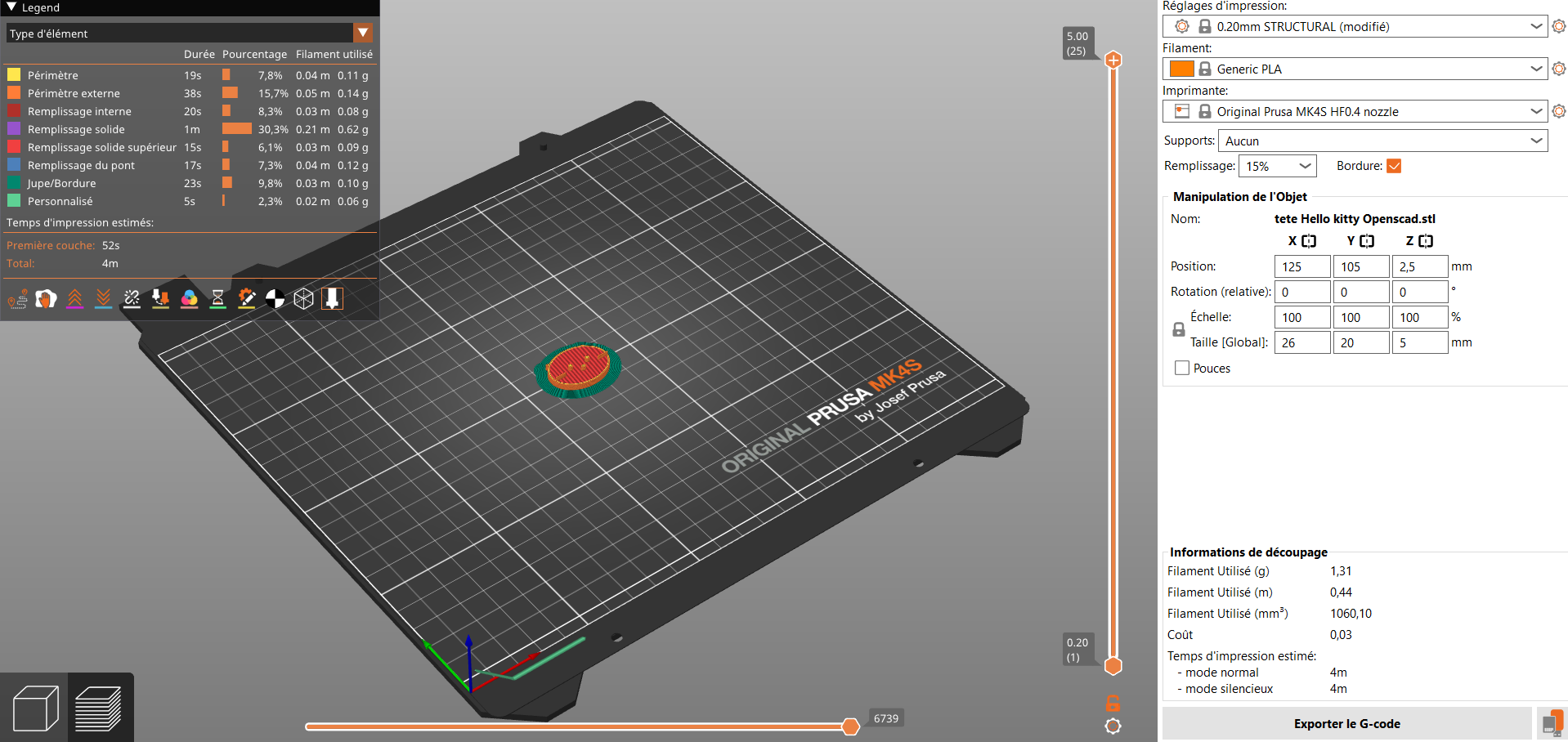Toggle the center of gravity marker icon
The image size is (1568, 742).
pyautogui.click(x=275, y=299)
